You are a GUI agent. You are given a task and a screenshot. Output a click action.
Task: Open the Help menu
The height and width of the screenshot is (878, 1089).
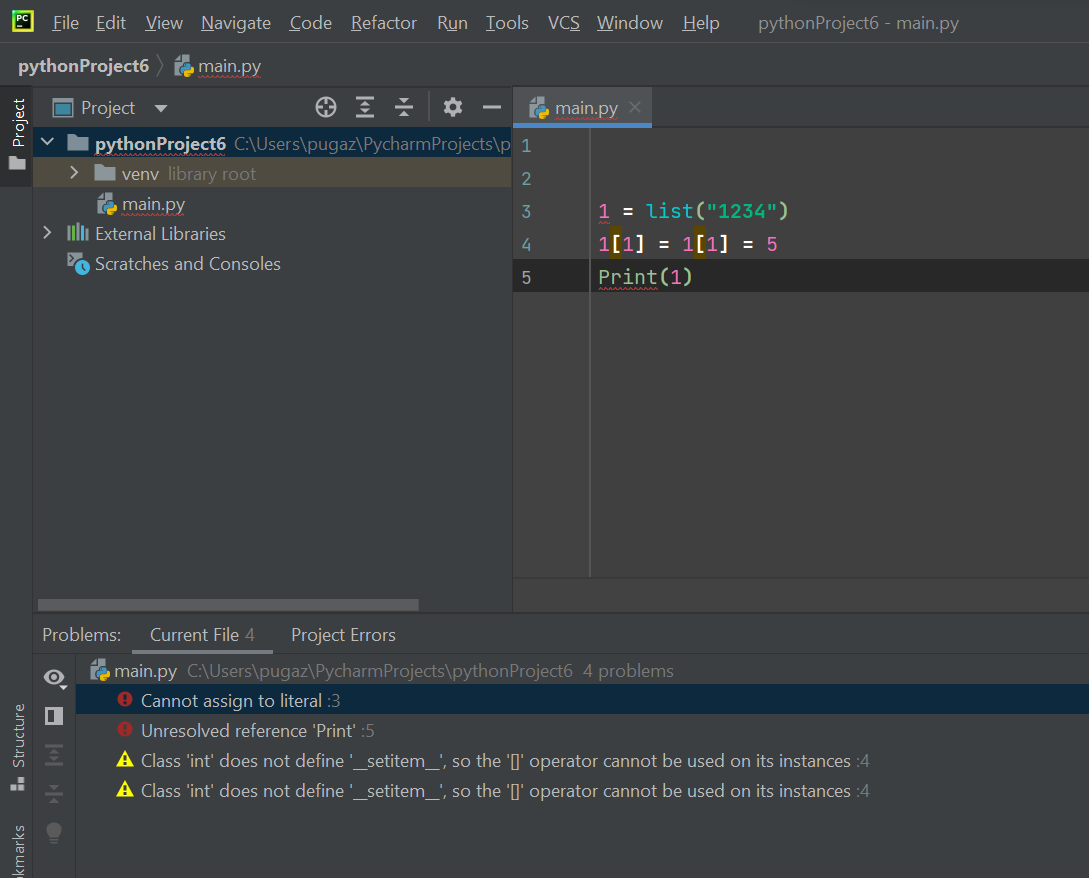click(700, 23)
